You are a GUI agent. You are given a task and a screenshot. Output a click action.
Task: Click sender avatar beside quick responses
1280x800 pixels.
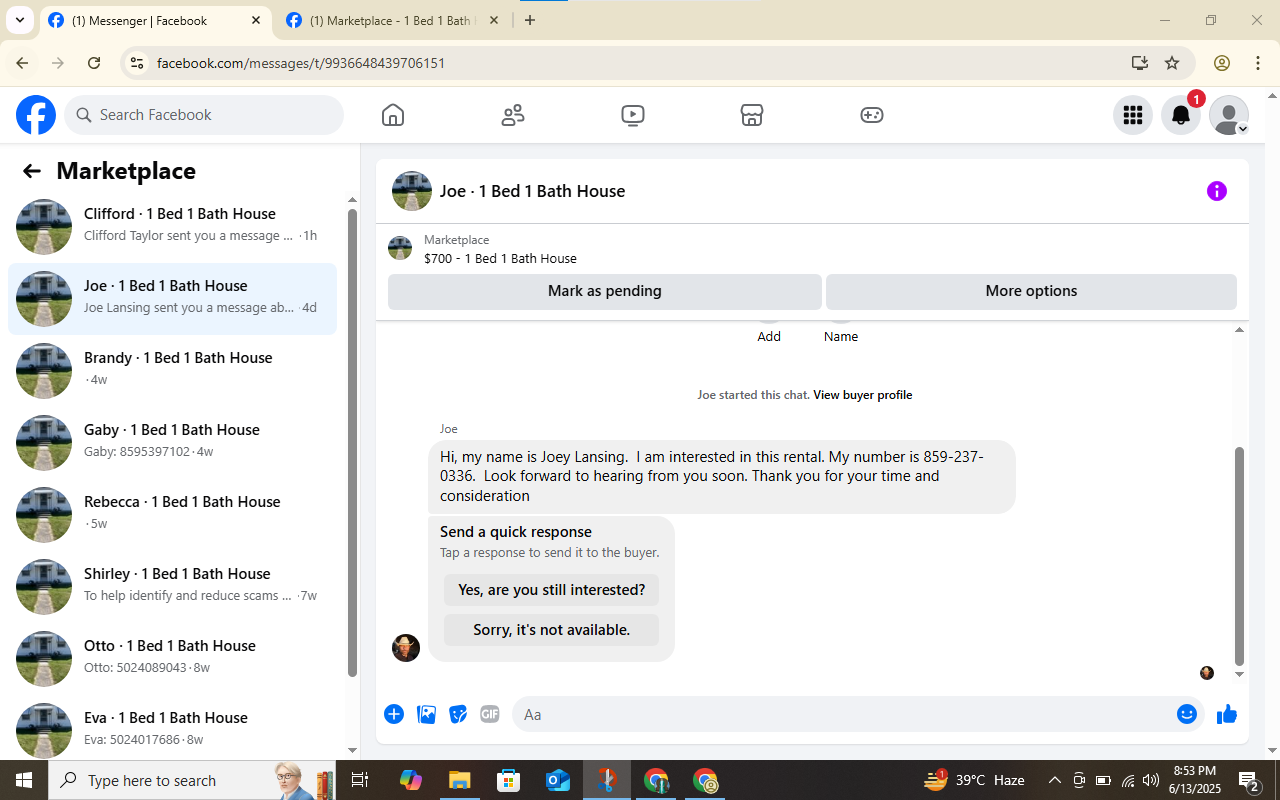[406, 648]
